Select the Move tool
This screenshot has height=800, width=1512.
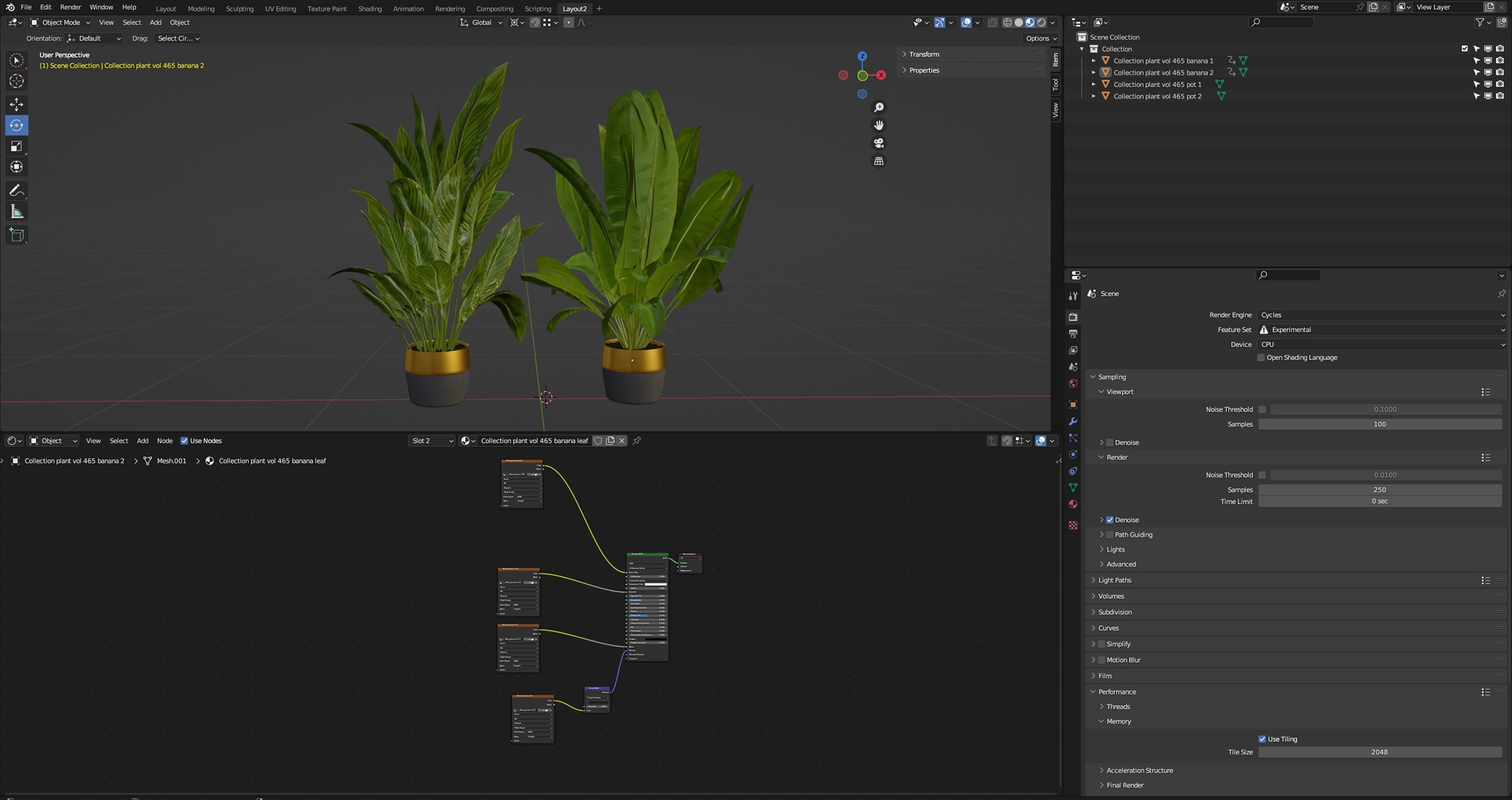[16, 105]
